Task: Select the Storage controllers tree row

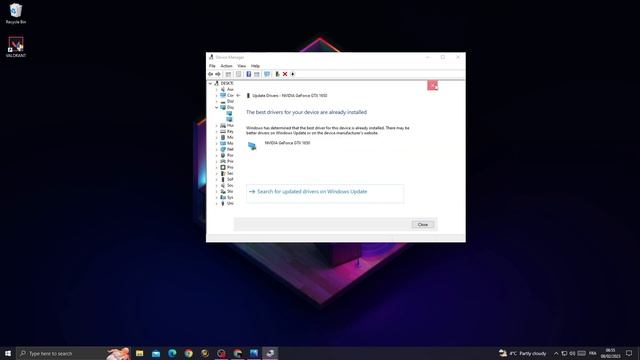Action: point(227,191)
